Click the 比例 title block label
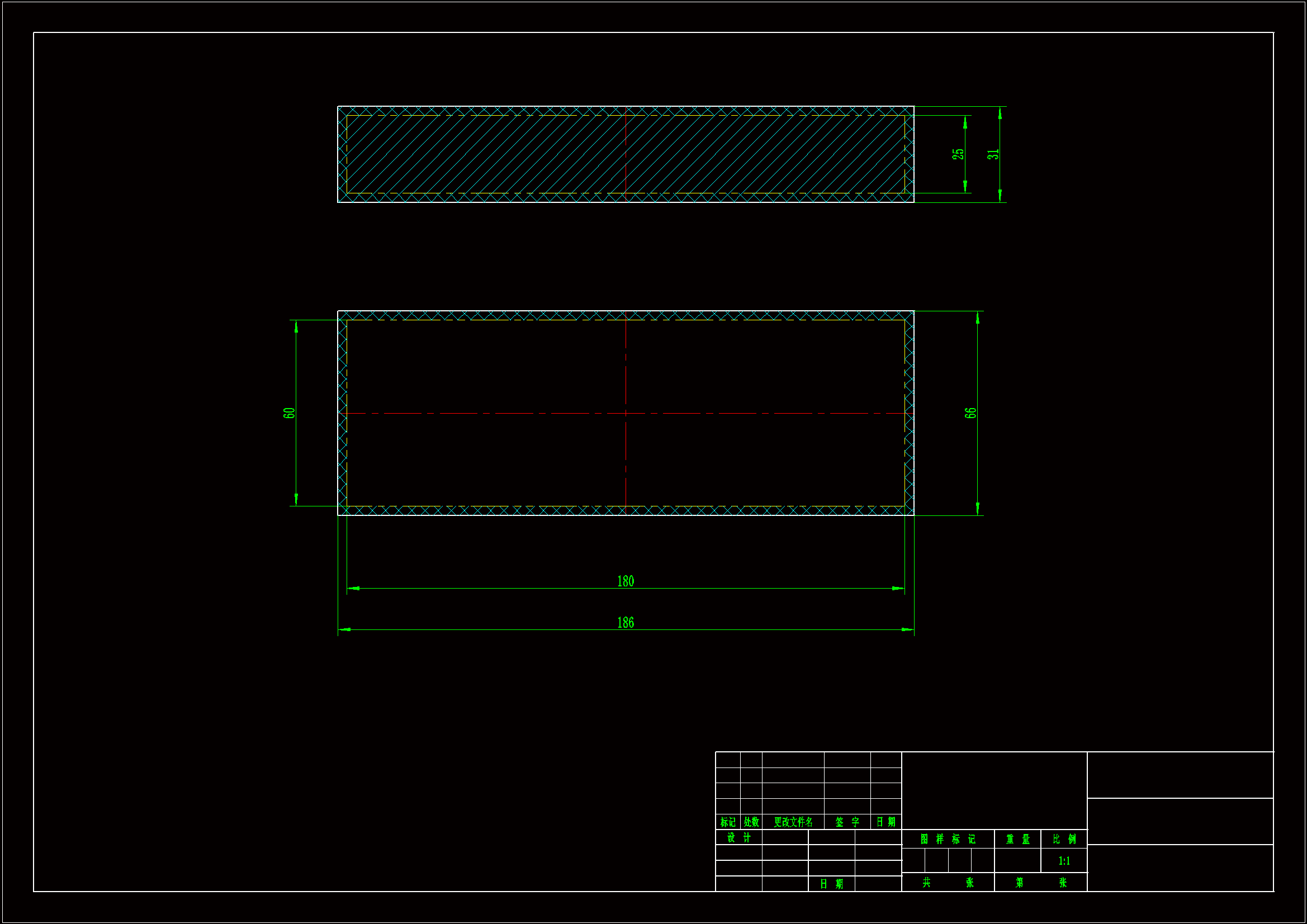Image resolution: width=1307 pixels, height=924 pixels. (x=1064, y=839)
